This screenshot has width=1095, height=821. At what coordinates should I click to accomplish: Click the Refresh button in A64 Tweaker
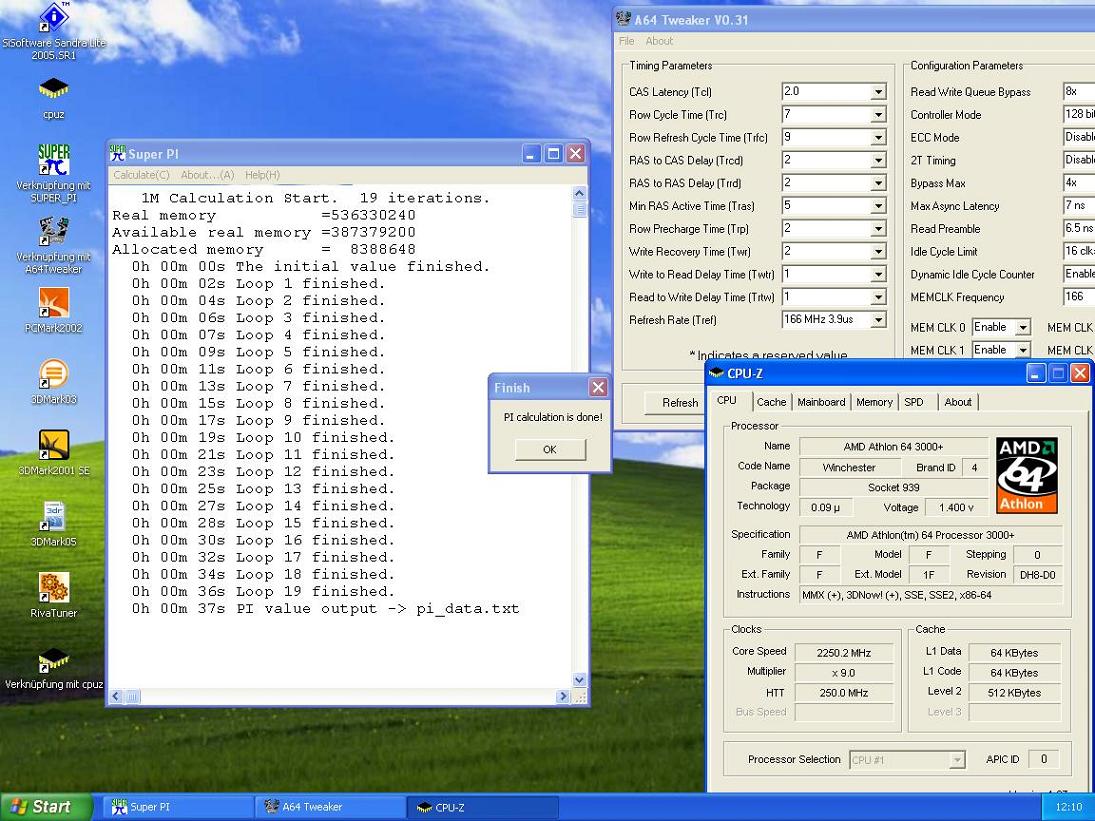point(680,403)
